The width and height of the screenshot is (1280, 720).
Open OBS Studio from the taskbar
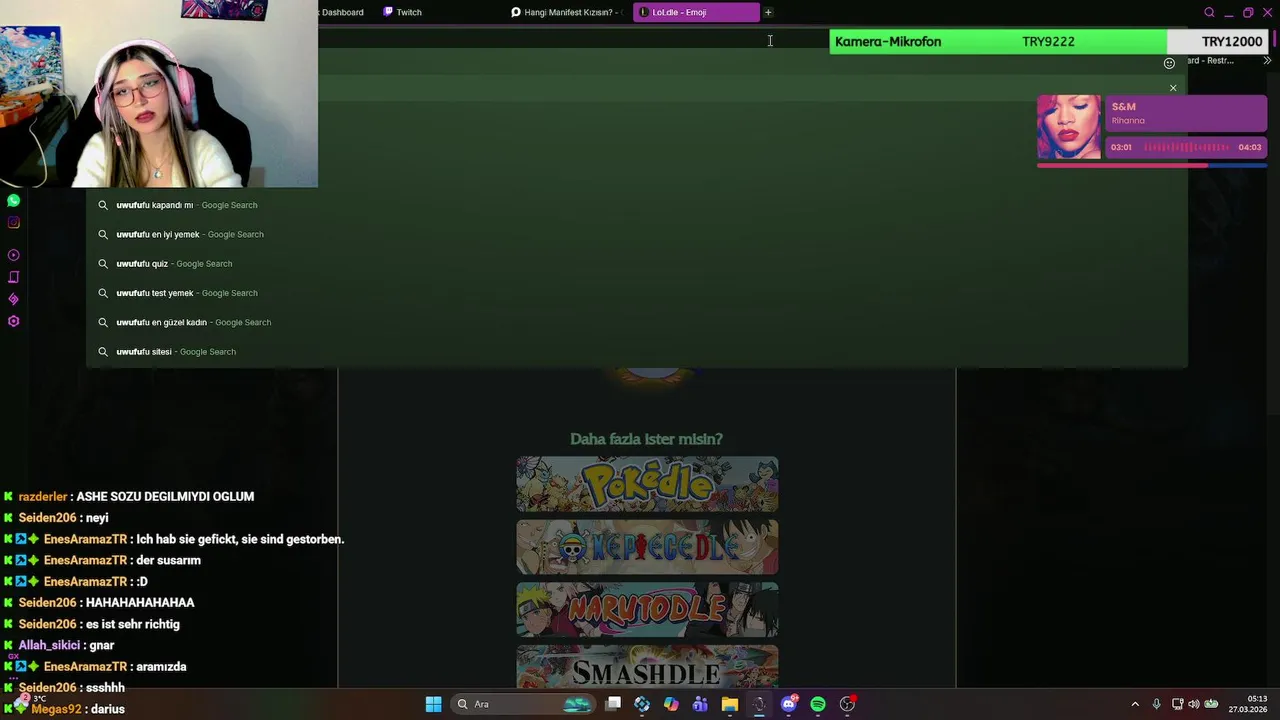[x=847, y=704]
